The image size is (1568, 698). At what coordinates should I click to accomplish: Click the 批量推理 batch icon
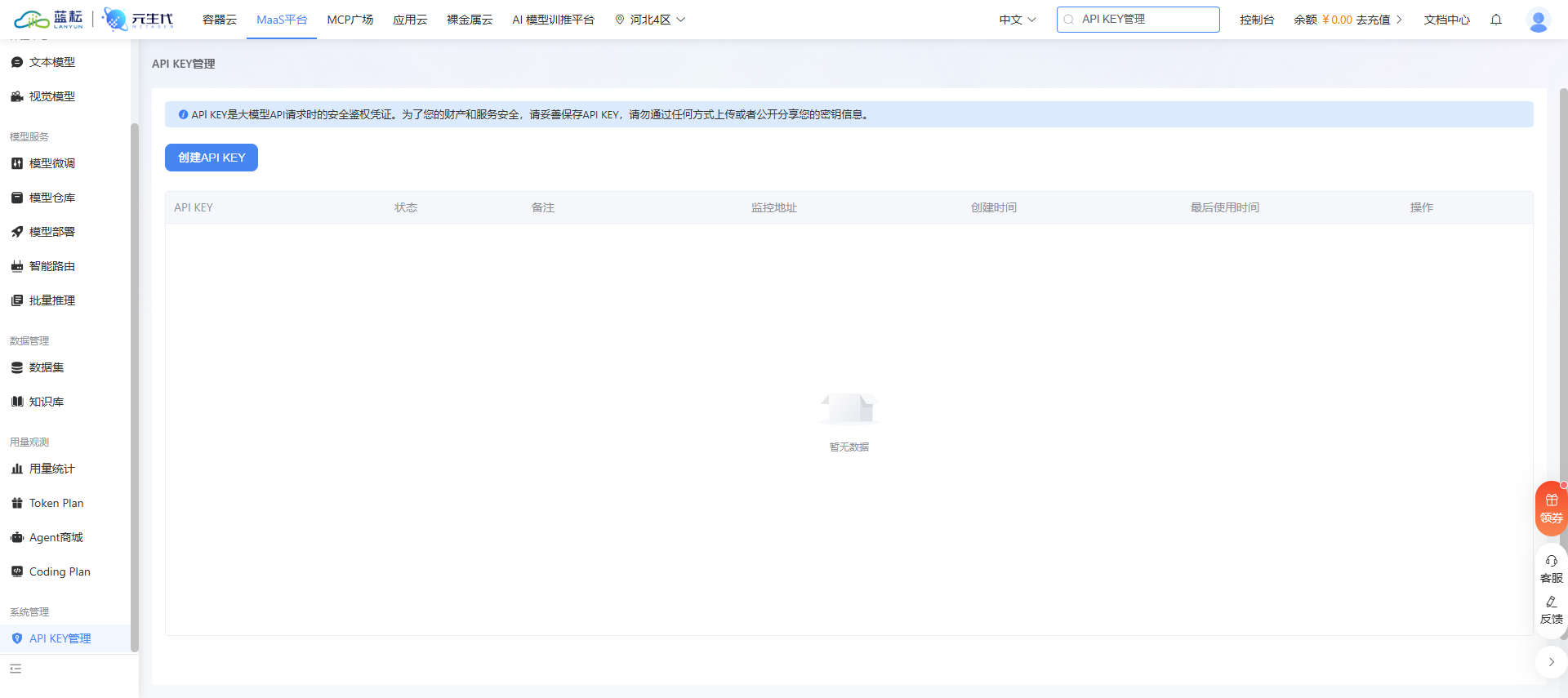click(17, 300)
